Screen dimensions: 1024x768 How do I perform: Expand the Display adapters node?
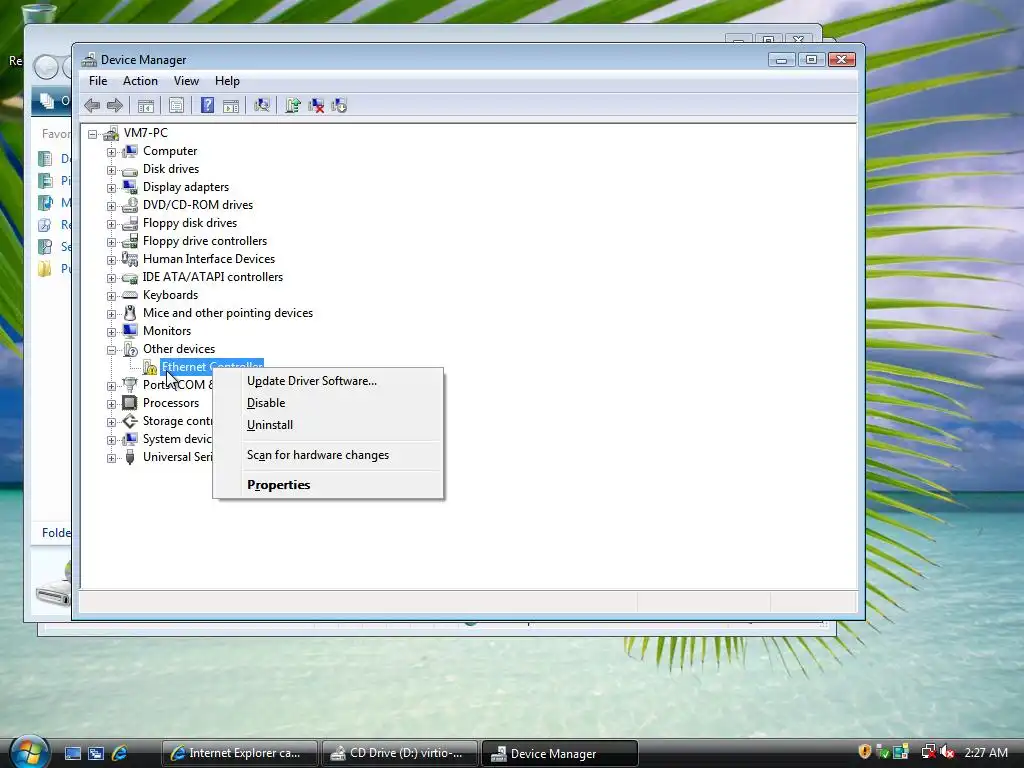pos(111,187)
